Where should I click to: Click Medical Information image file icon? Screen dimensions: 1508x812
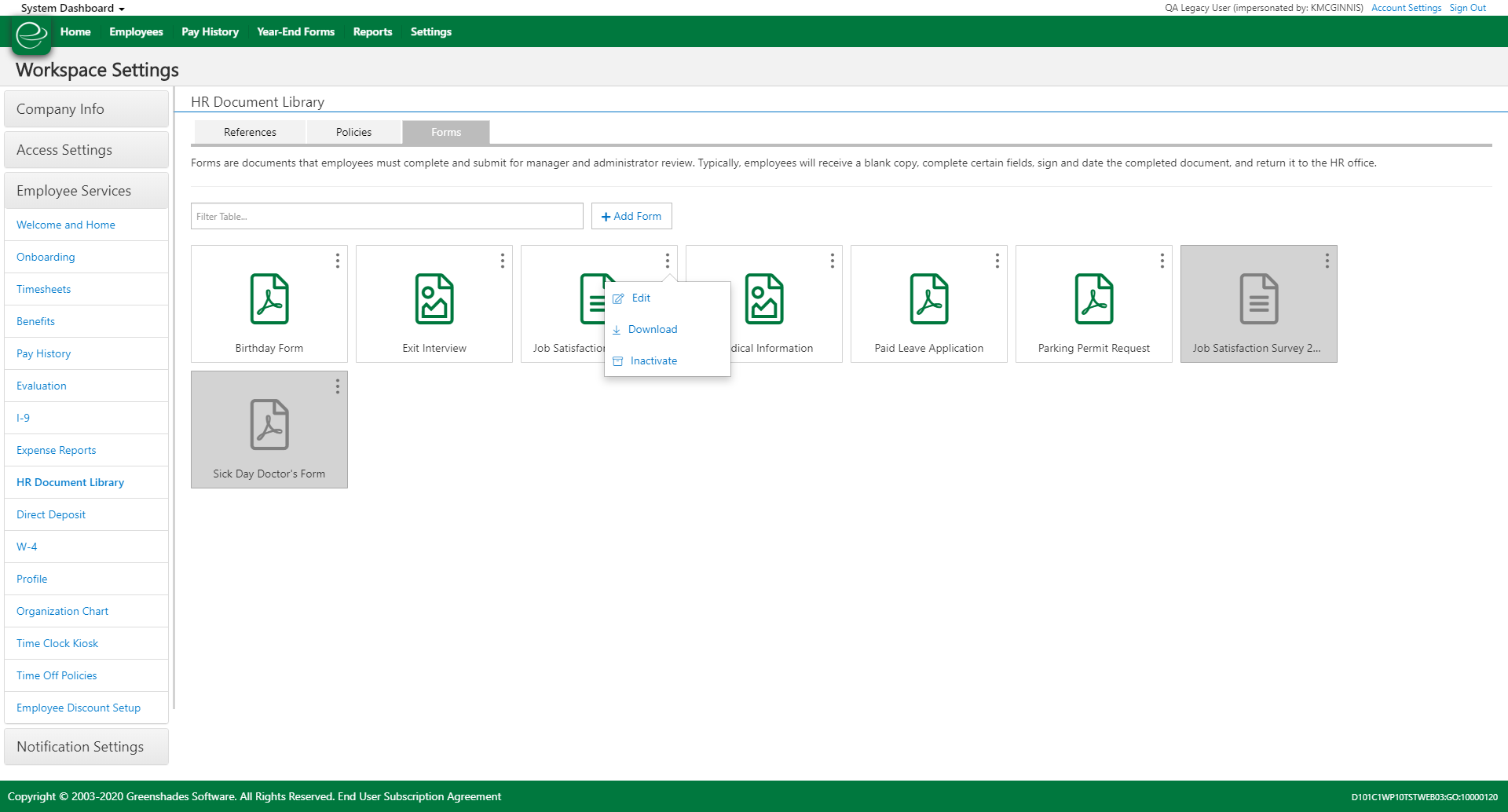(764, 298)
